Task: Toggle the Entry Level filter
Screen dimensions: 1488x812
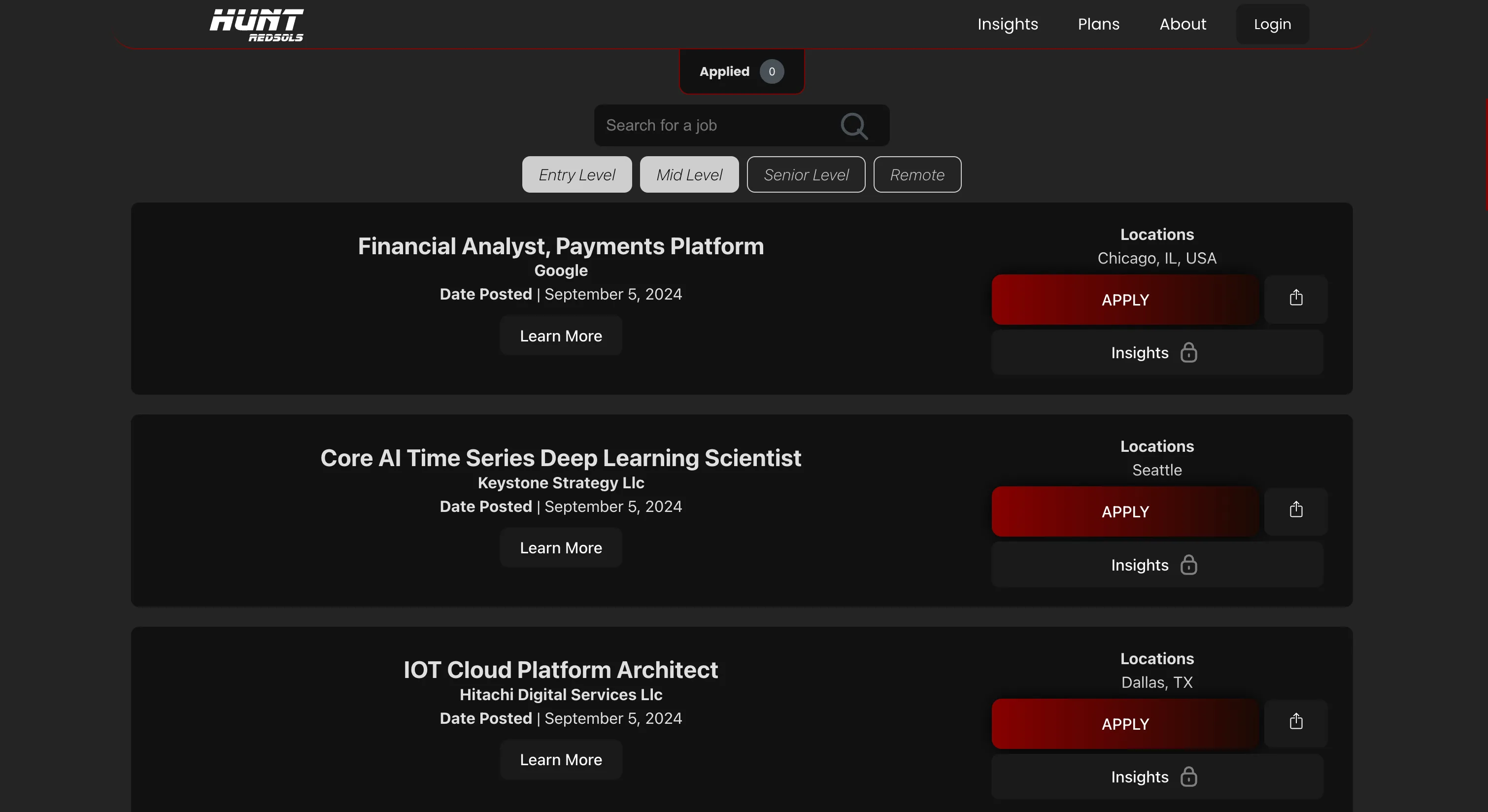Action: pos(576,174)
